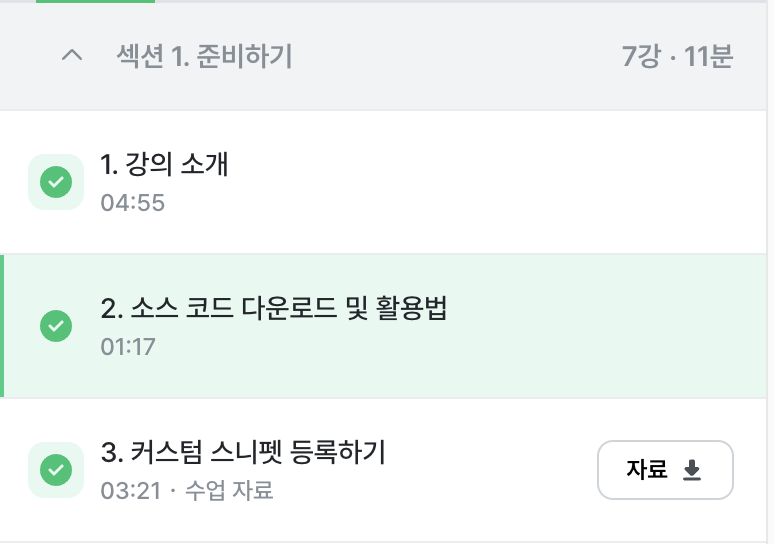Click the 수업 자료 label under lesson 3

[x=229, y=490]
